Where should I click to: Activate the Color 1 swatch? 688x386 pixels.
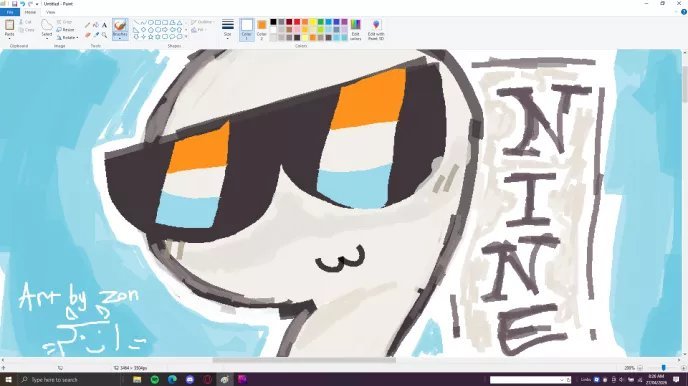click(247, 29)
